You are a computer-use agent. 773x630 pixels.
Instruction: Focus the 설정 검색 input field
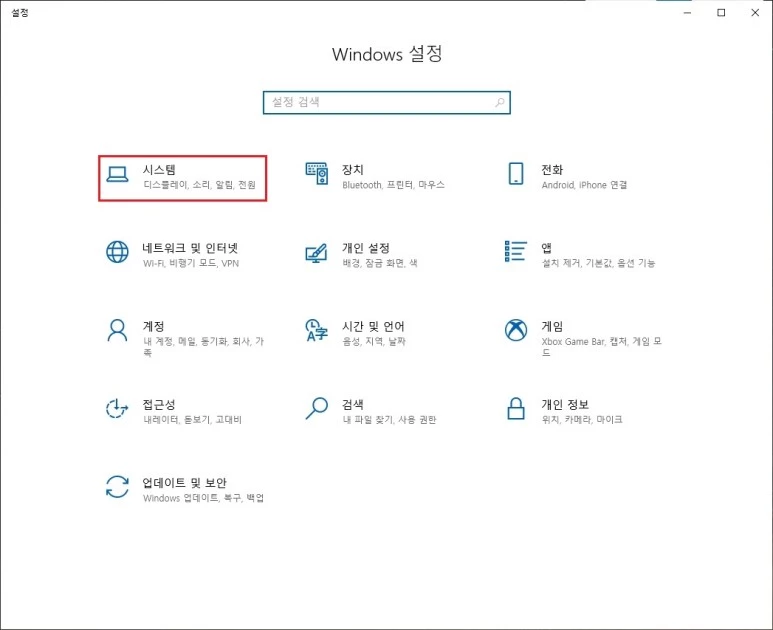pos(386,103)
